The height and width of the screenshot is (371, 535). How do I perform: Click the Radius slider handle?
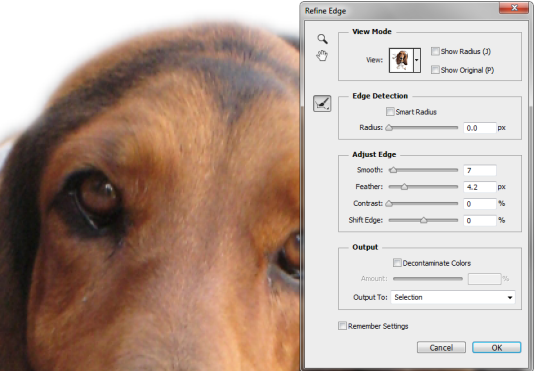point(389,128)
